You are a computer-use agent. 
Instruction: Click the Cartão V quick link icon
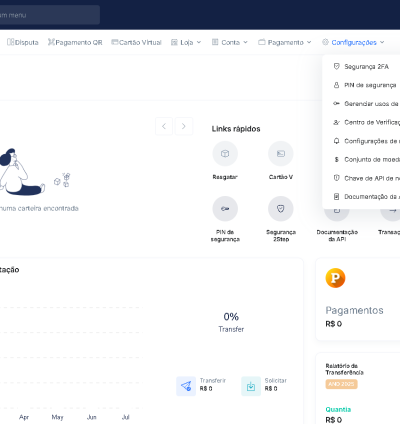tap(281, 154)
